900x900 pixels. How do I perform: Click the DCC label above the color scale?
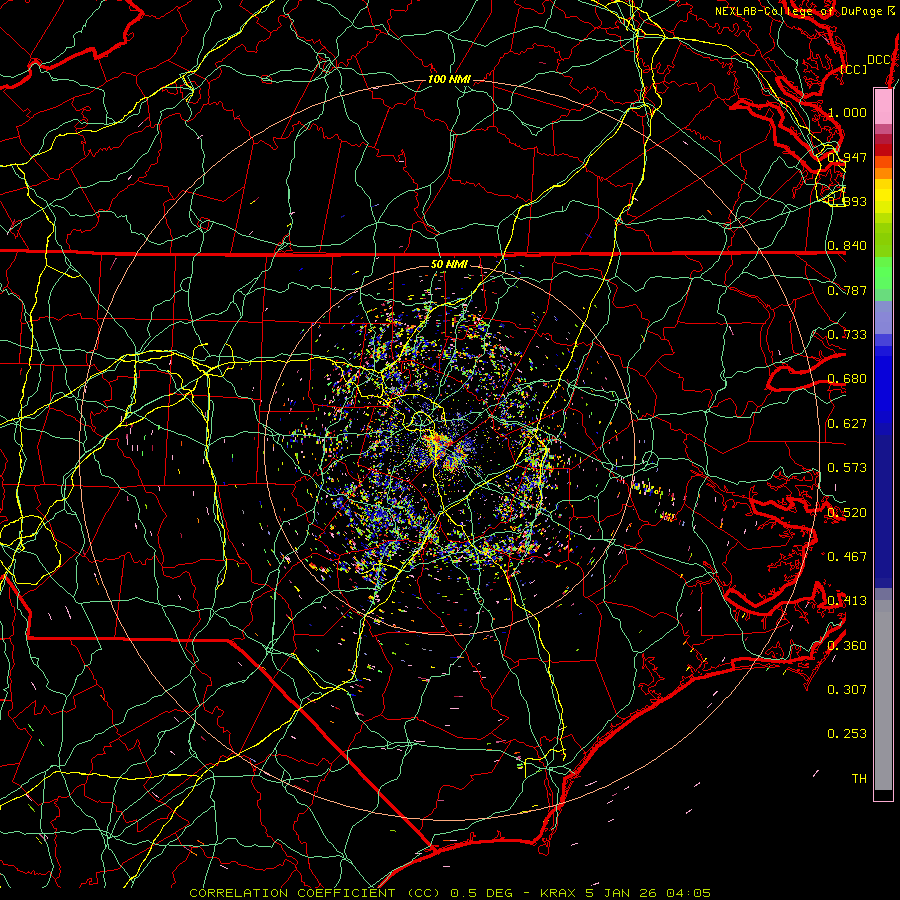(x=879, y=60)
